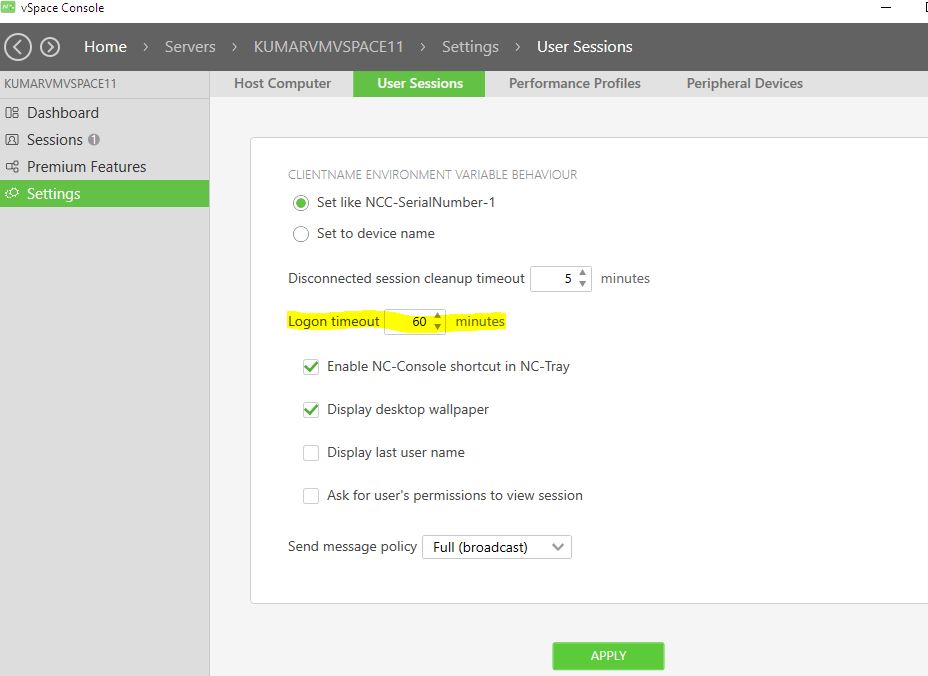Click the vSpace Console app icon
Screen dimensions: 928x676
pos(8,7)
